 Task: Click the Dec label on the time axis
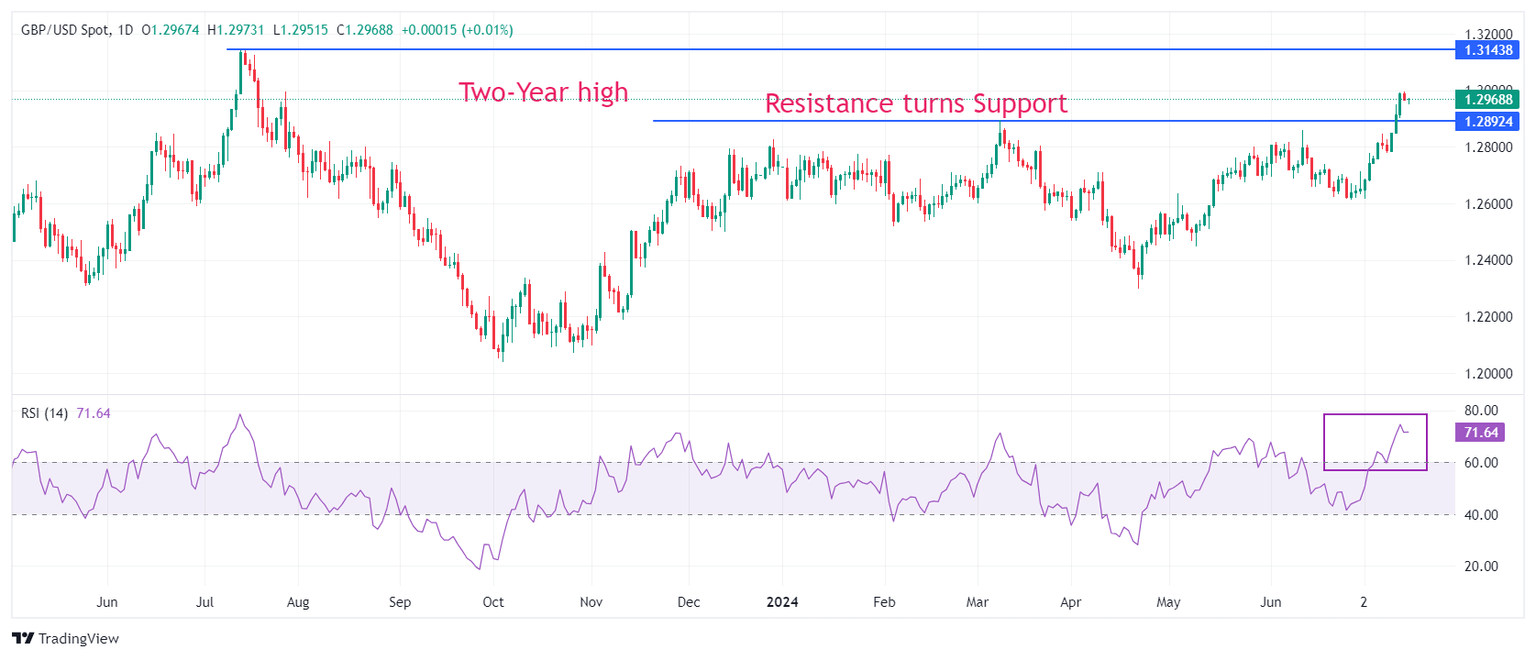pyautogui.click(x=686, y=603)
